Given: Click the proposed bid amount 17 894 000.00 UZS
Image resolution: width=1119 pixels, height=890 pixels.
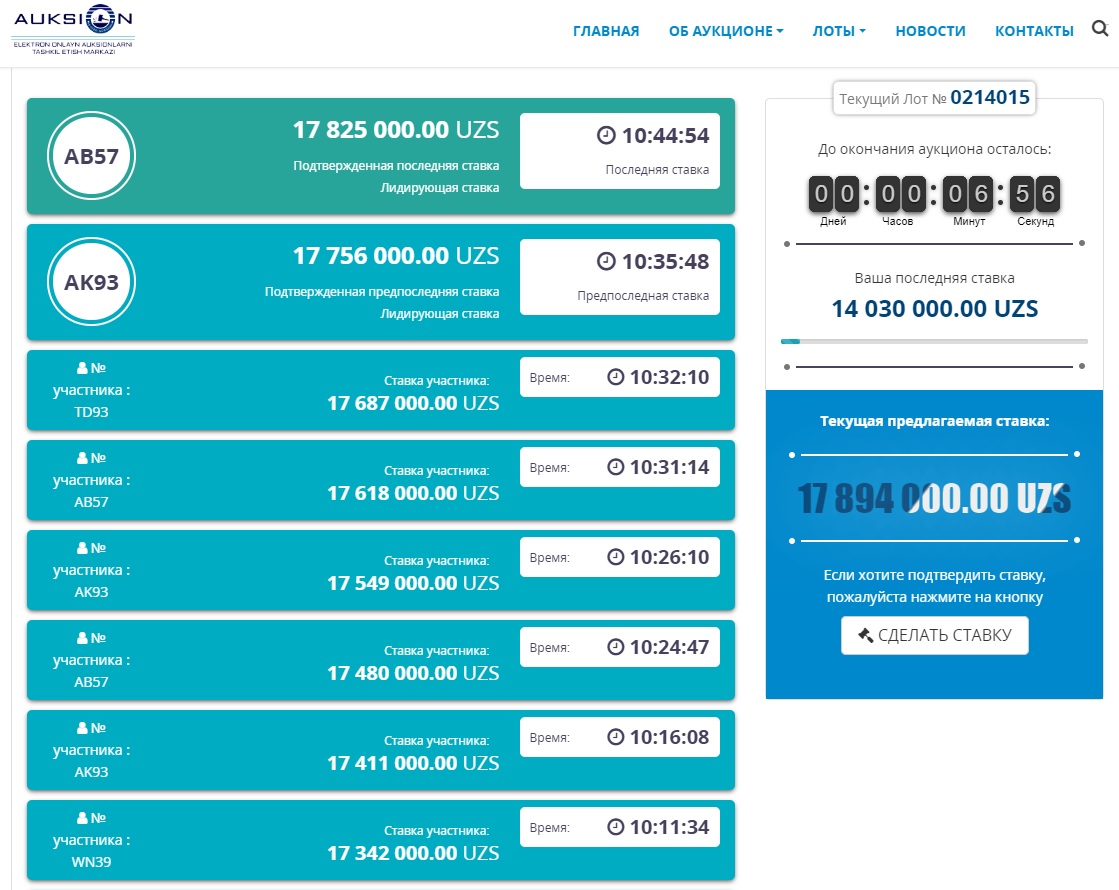Looking at the screenshot, I should (x=934, y=498).
